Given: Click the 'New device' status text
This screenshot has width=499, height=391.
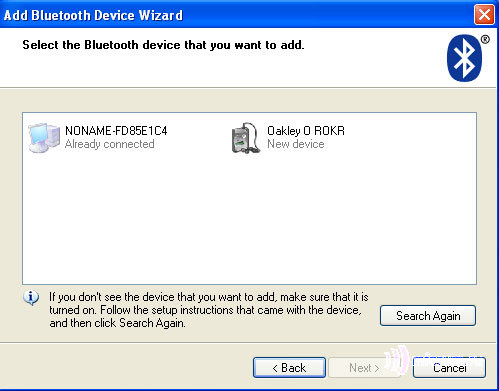Looking at the screenshot, I should tap(296, 144).
